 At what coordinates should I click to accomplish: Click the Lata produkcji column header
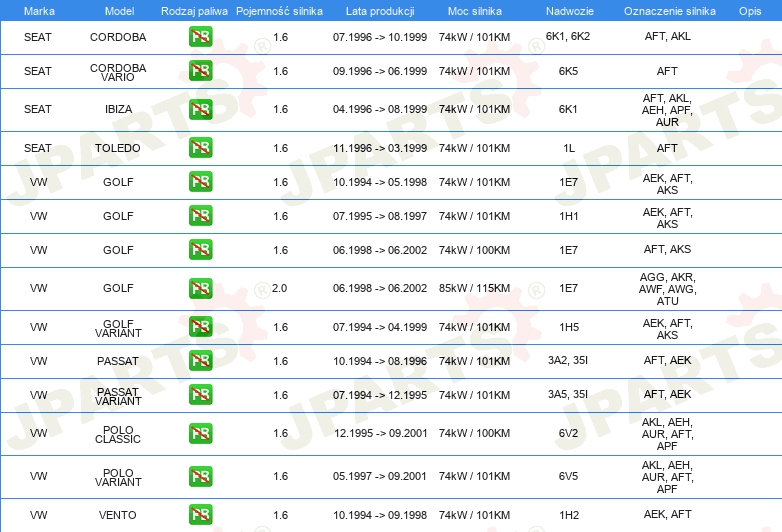point(380,11)
